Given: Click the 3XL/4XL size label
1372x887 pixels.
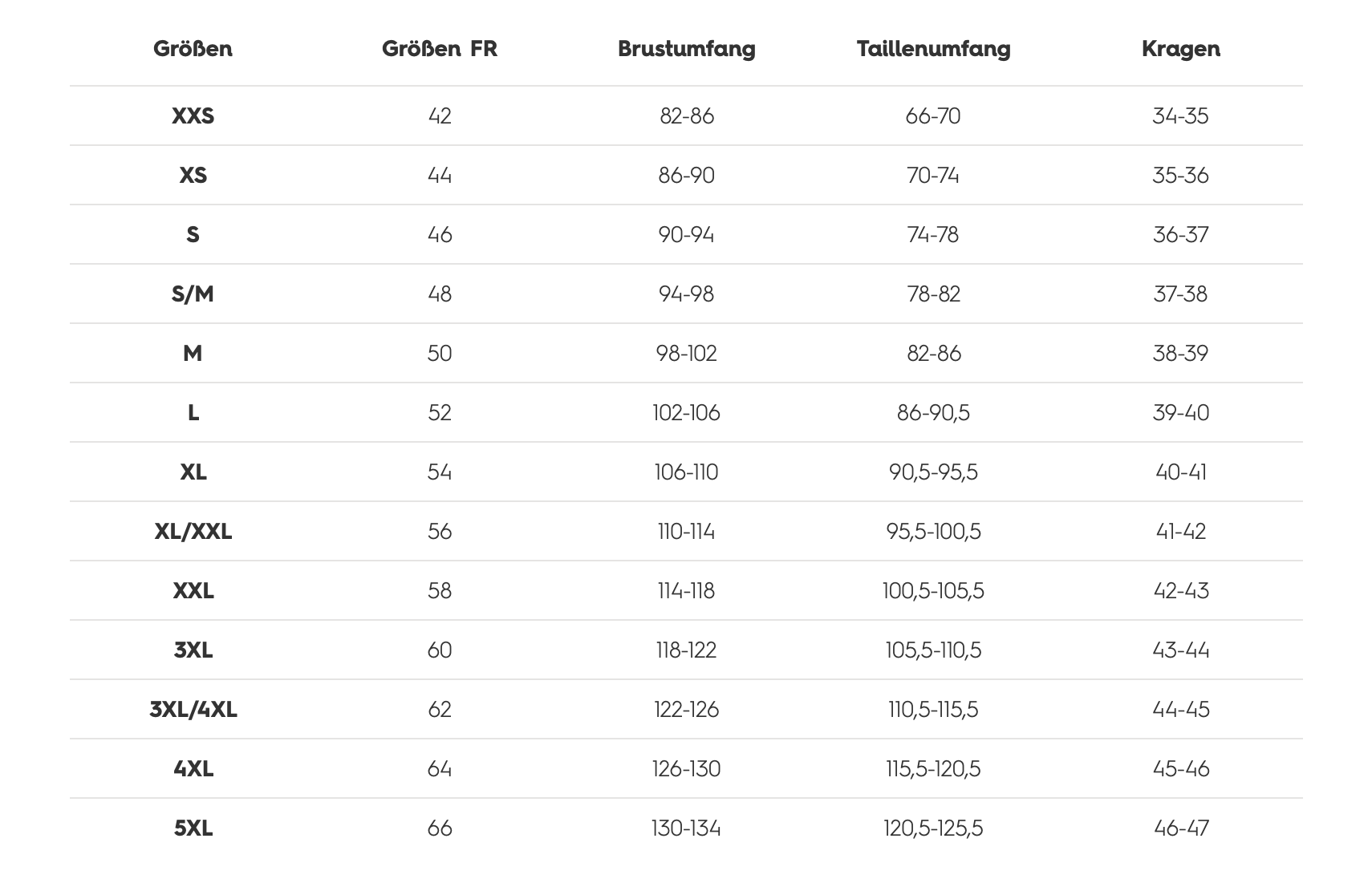Looking at the screenshot, I should (x=193, y=710).
